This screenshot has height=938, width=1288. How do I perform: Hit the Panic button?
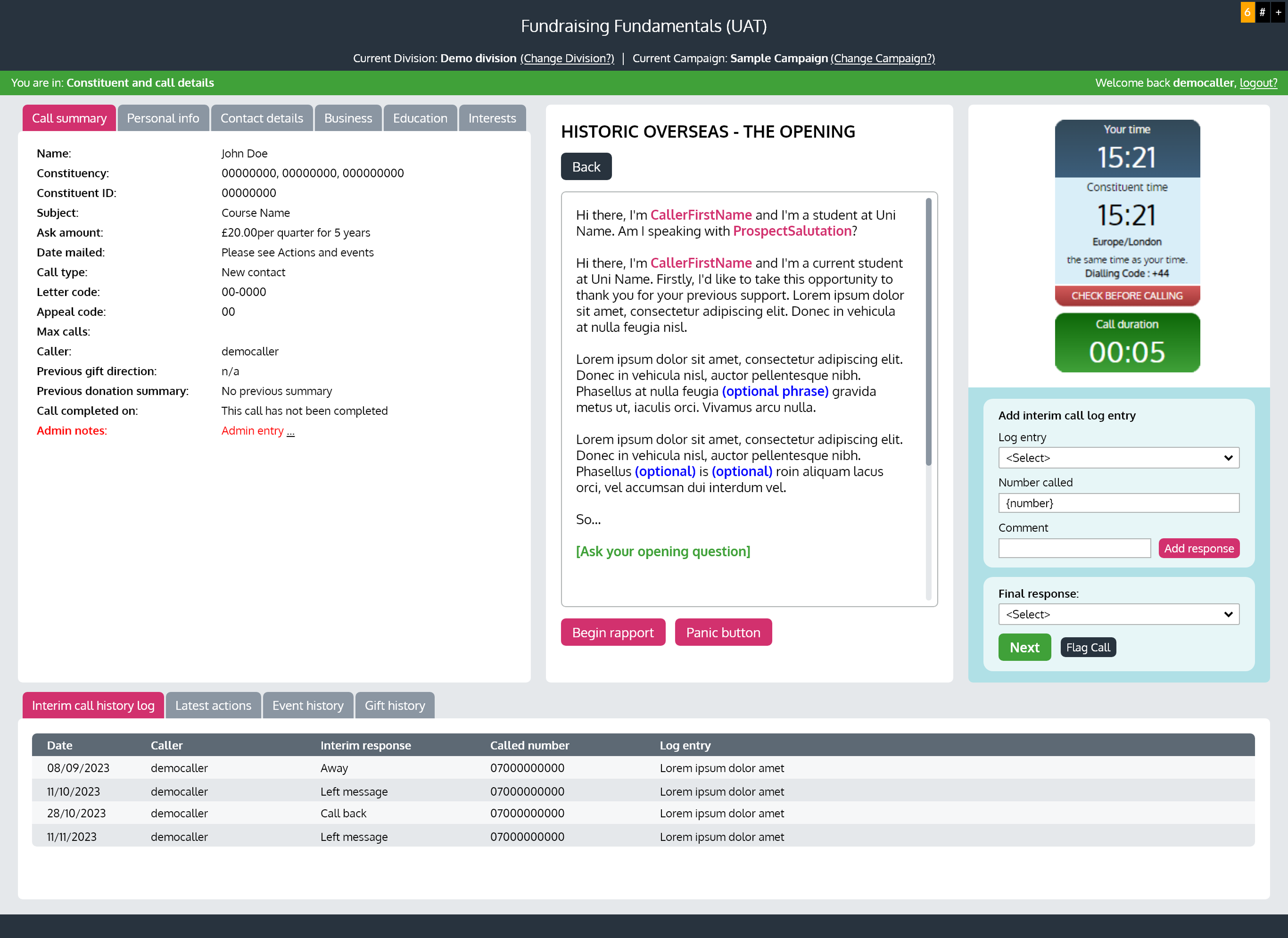[x=722, y=633]
